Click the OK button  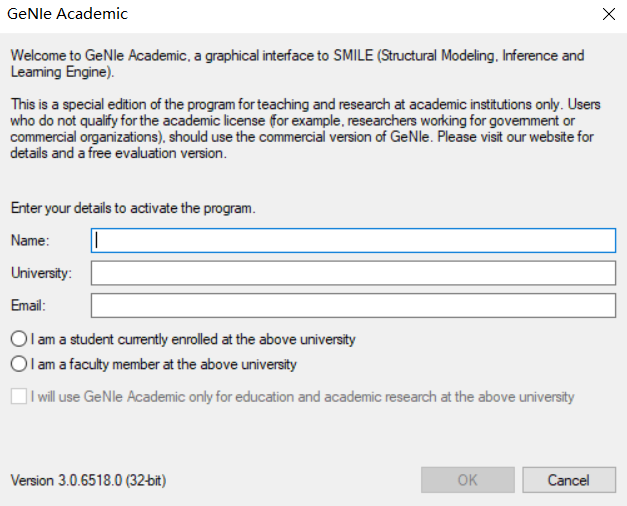pos(467,480)
